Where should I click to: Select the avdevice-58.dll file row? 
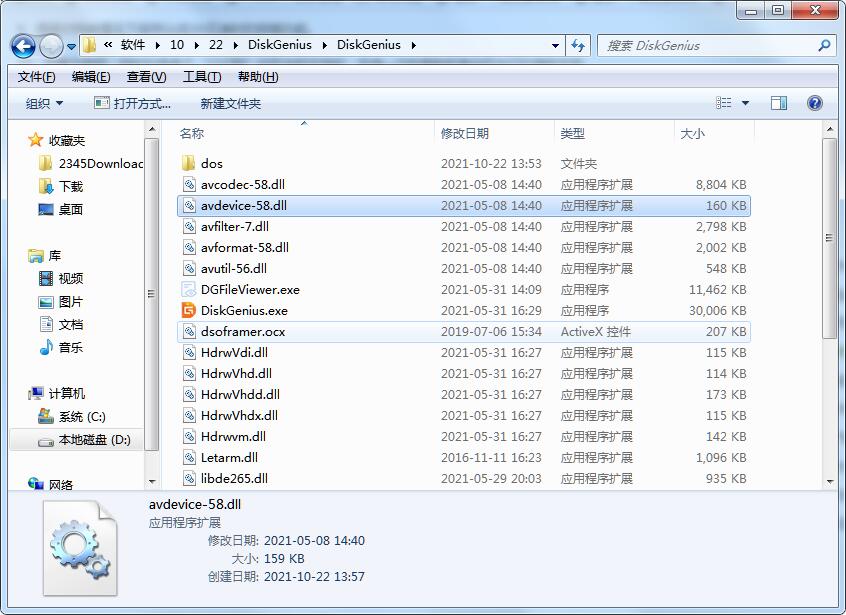[x=464, y=206]
